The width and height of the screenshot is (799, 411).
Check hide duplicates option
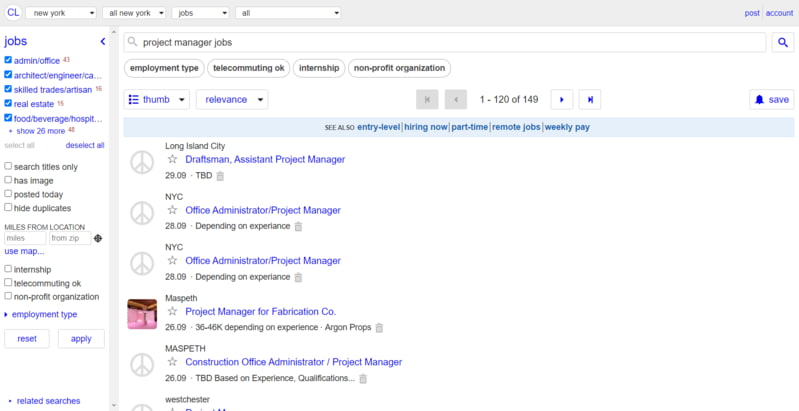tap(8, 207)
